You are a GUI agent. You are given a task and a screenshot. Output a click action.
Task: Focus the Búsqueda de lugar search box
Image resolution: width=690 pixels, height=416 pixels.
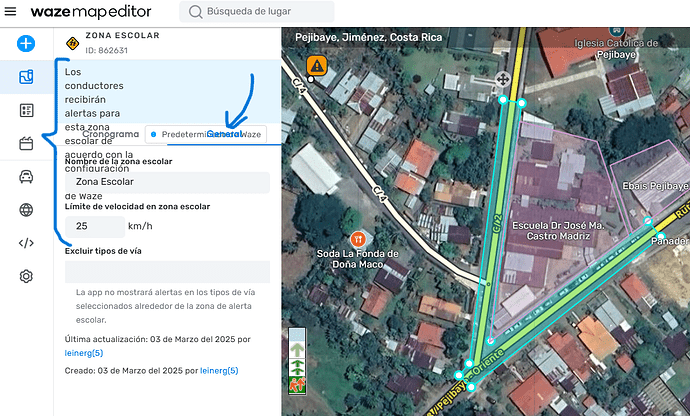pyautogui.click(x=257, y=11)
